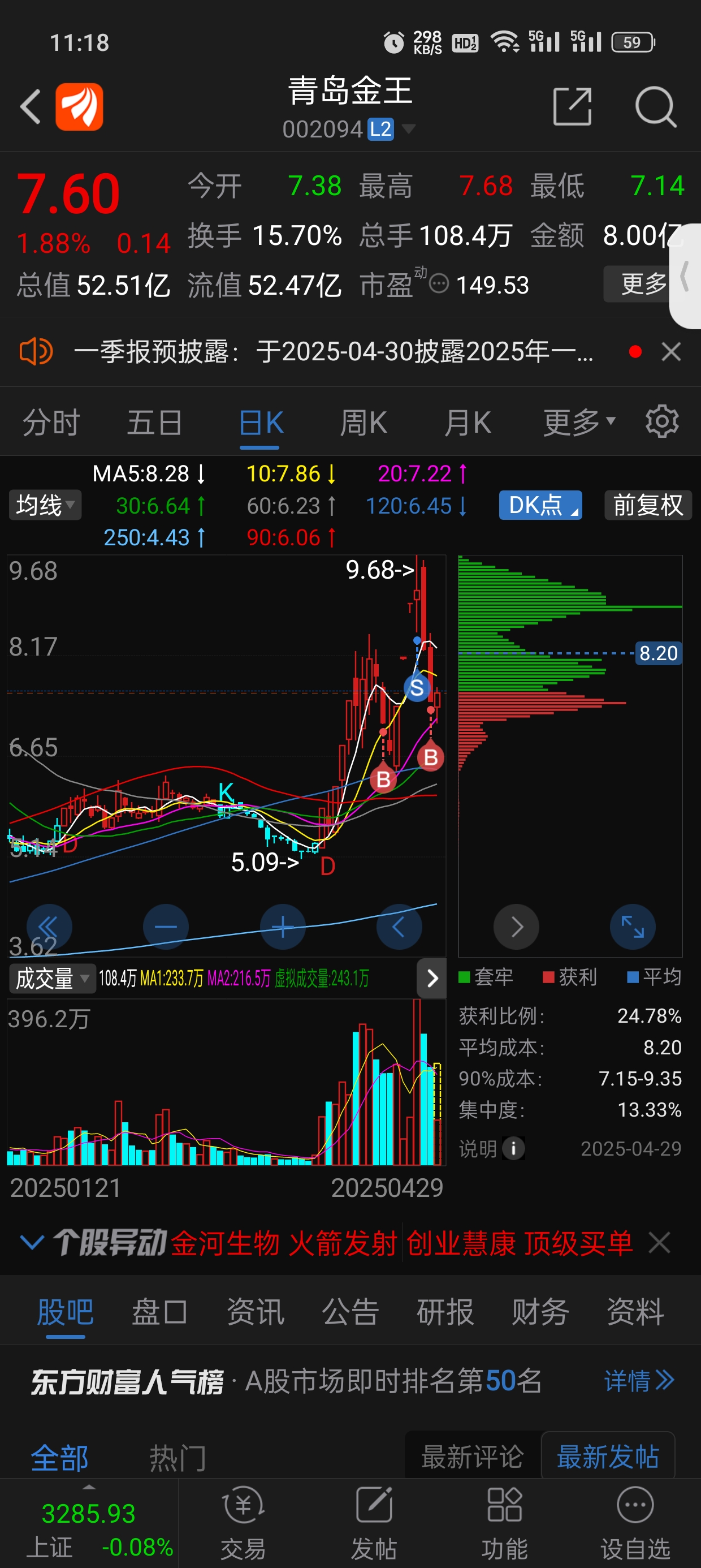Tap the 8.20 average cost label

coord(659,653)
